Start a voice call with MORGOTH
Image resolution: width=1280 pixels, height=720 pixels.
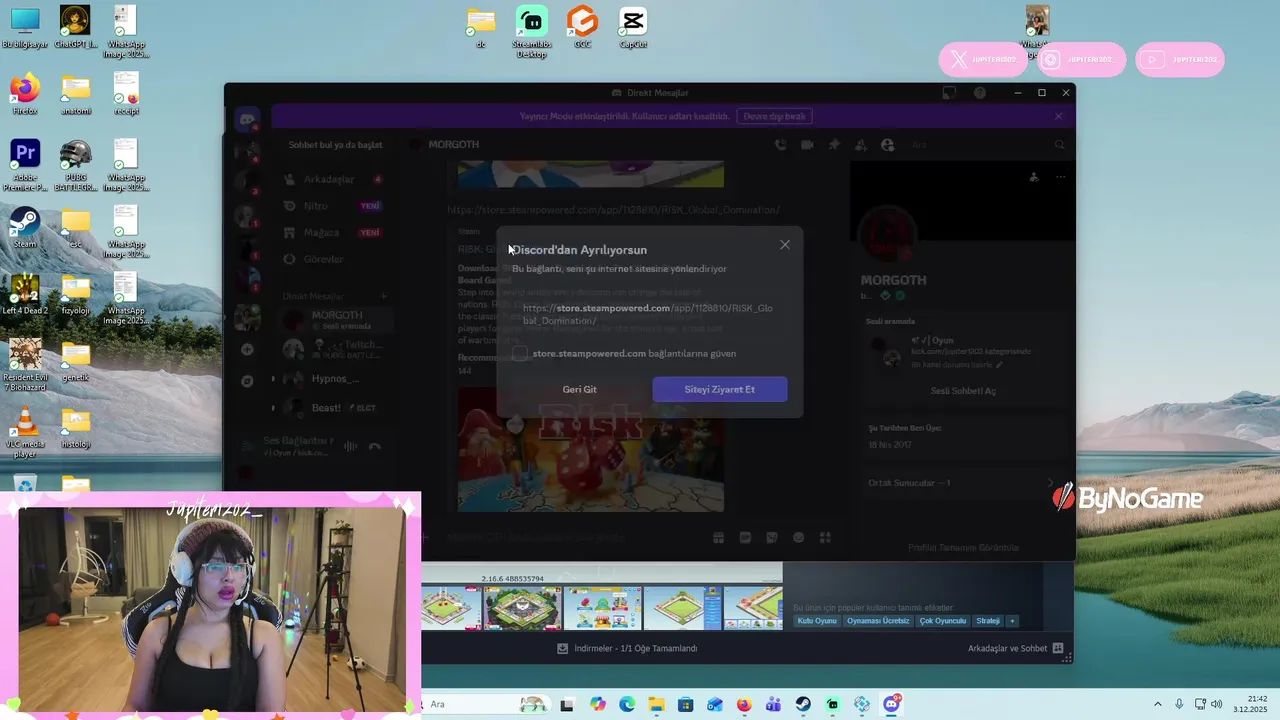click(x=780, y=145)
